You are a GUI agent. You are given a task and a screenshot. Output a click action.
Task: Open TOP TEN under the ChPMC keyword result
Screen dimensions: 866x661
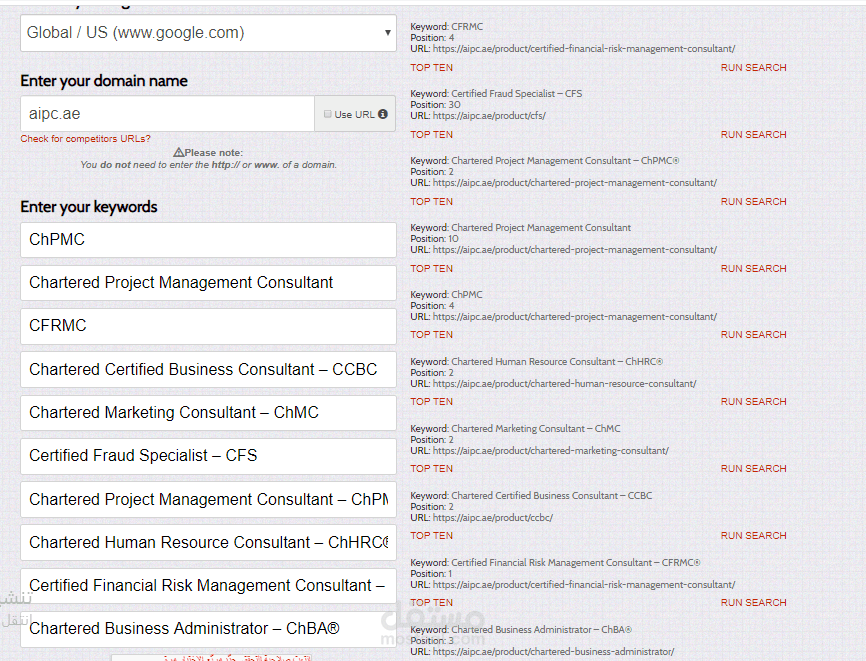(431, 335)
